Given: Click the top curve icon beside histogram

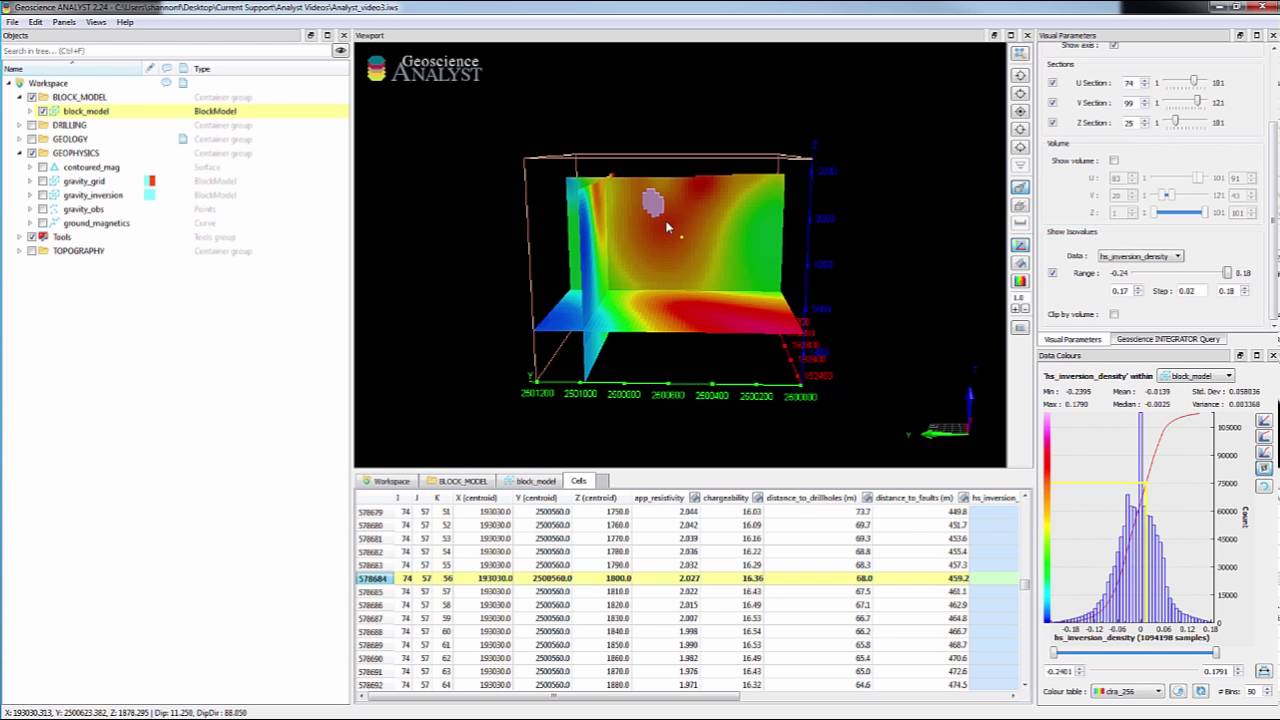Looking at the screenshot, I should click(x=1264, y=421).
